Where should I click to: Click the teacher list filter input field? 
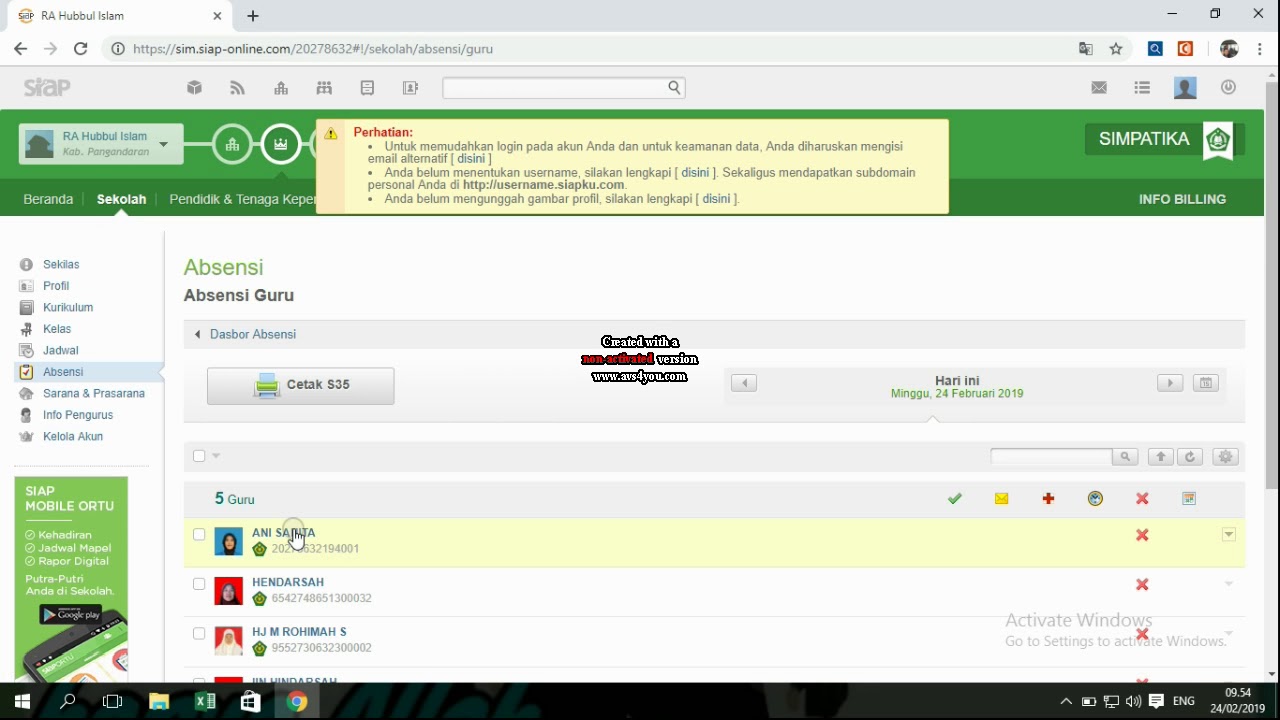1051,457
